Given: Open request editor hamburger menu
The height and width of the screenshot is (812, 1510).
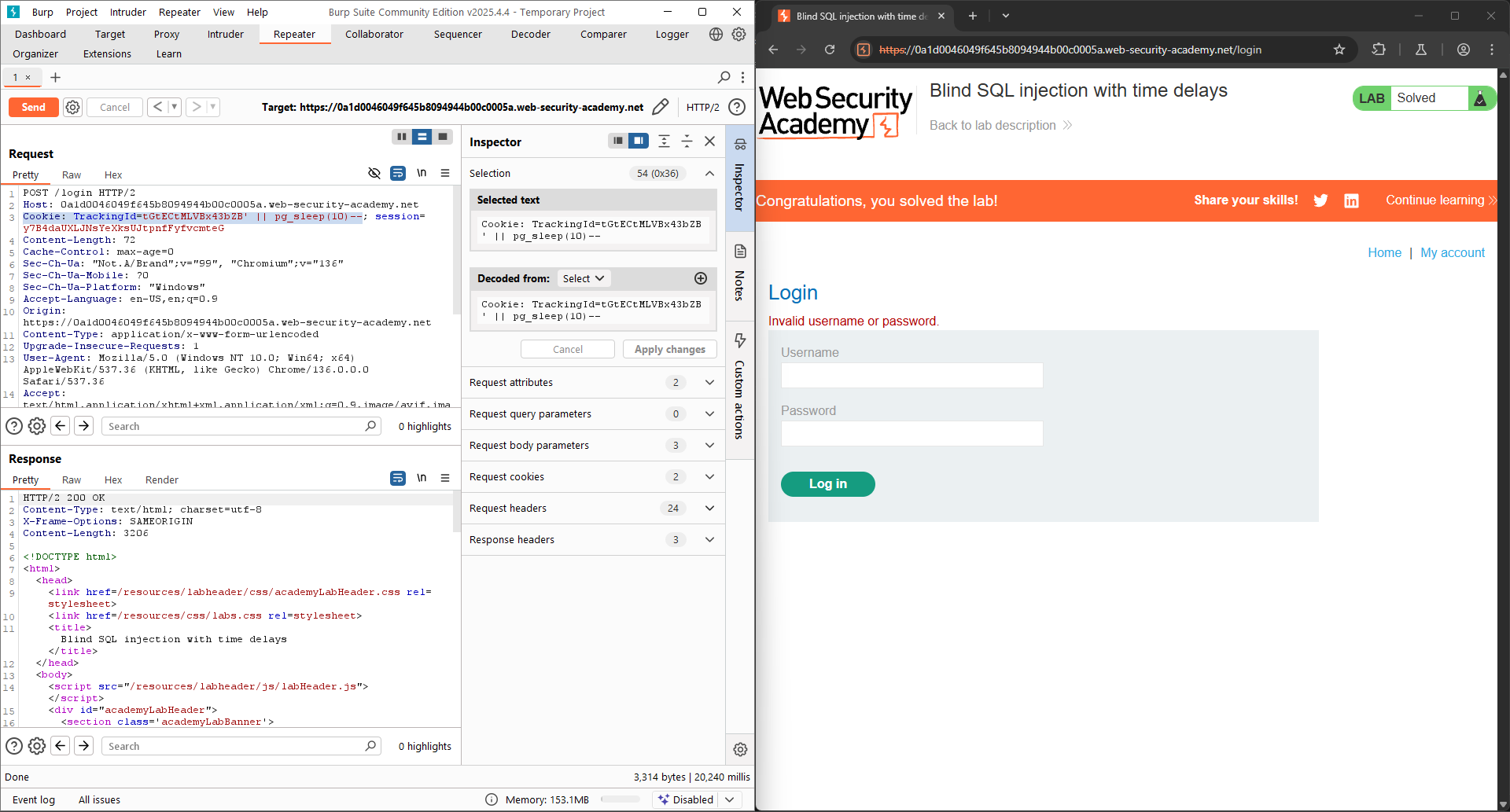Looking at the screenshot, I should click(x=445, y=173).
